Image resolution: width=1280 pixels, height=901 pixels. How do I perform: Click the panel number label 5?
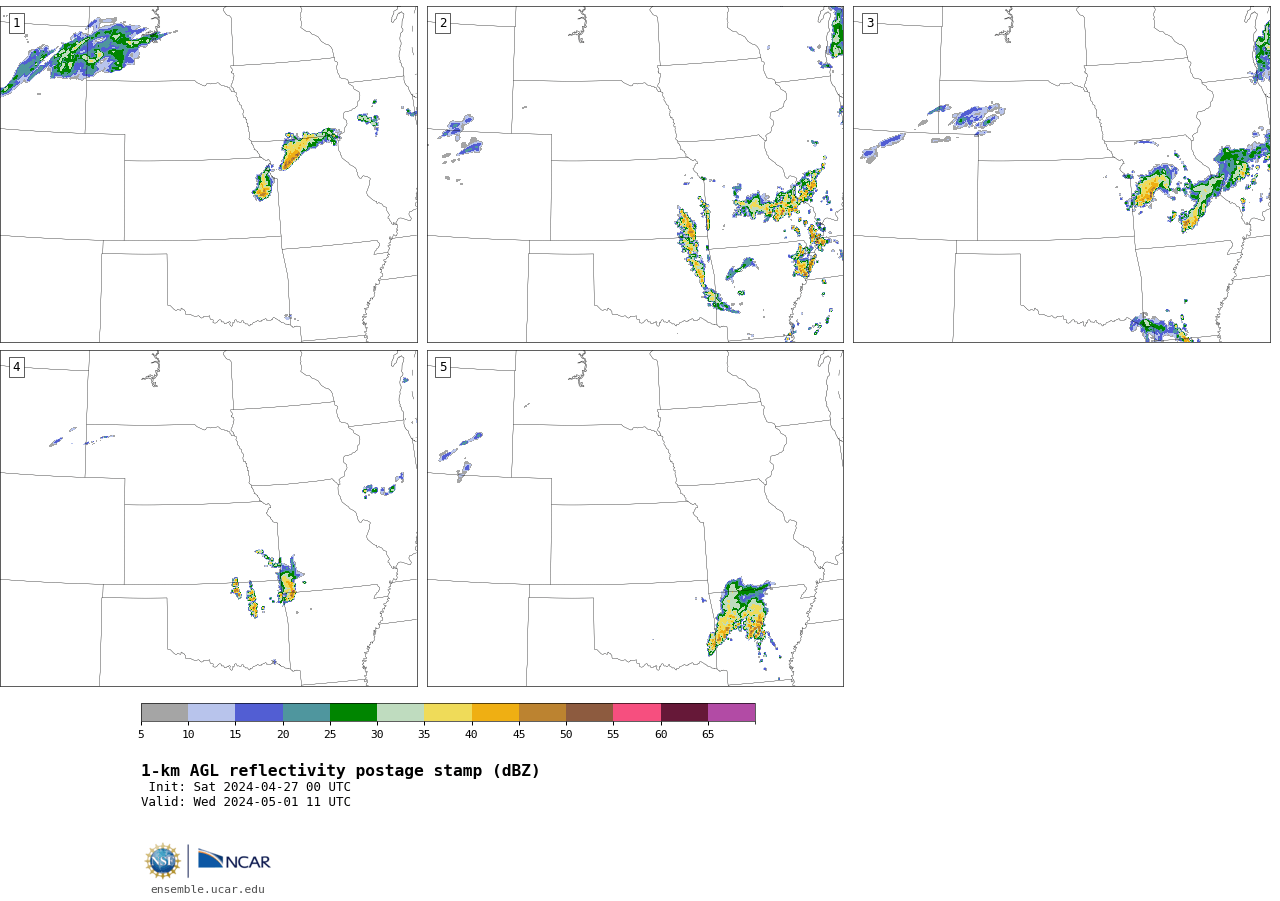click(x=443, y=367)
